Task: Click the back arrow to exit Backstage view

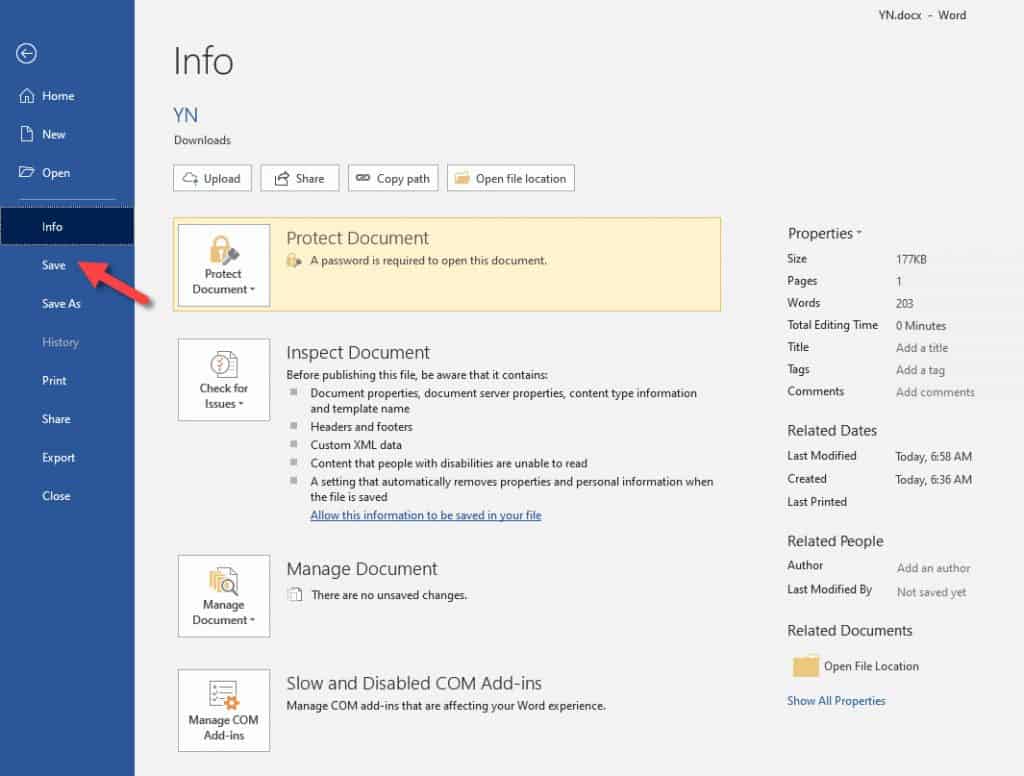Action: [26, 54]
